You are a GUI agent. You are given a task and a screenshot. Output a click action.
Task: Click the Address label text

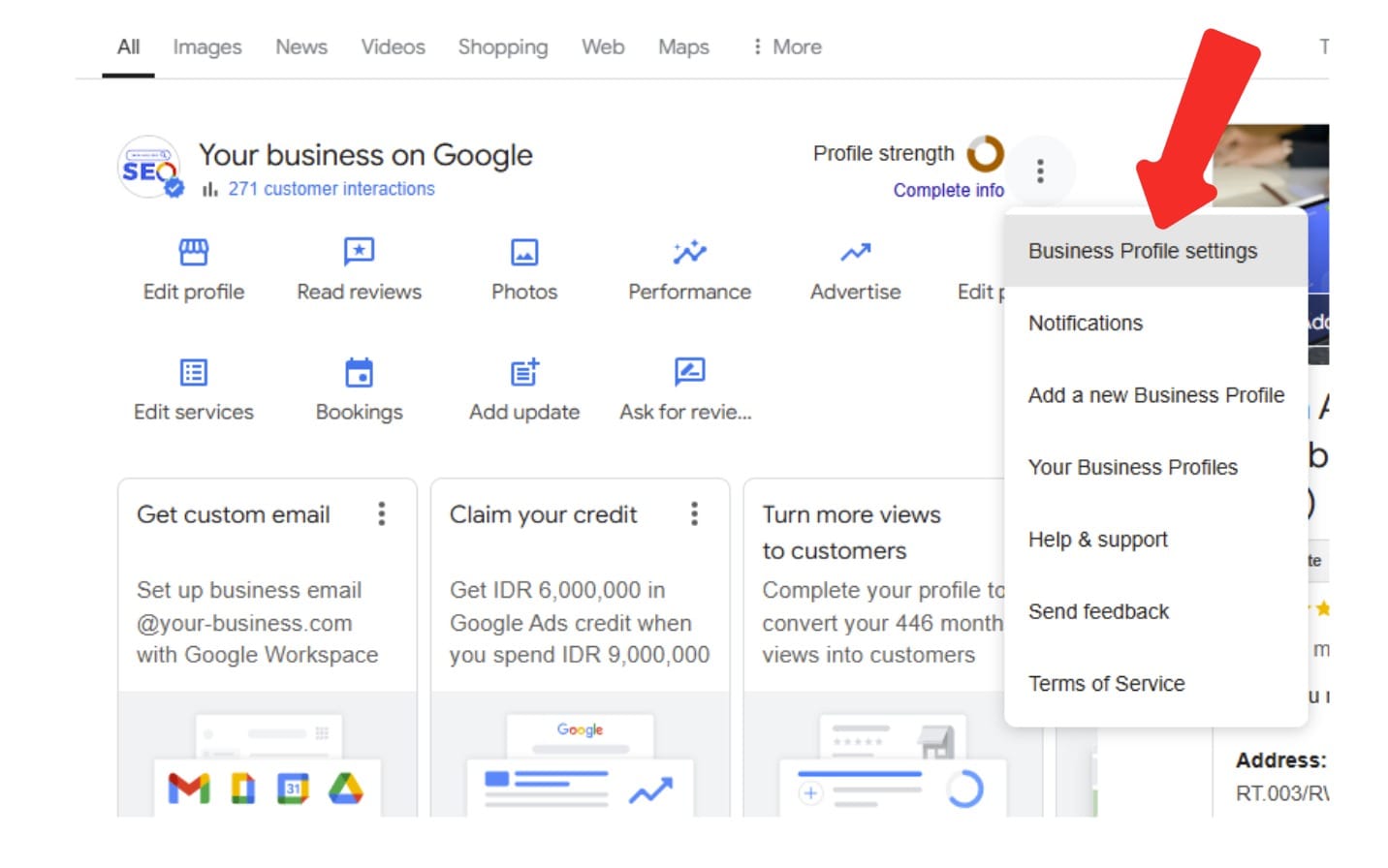pyautogui.click(x=1280, y=760)
